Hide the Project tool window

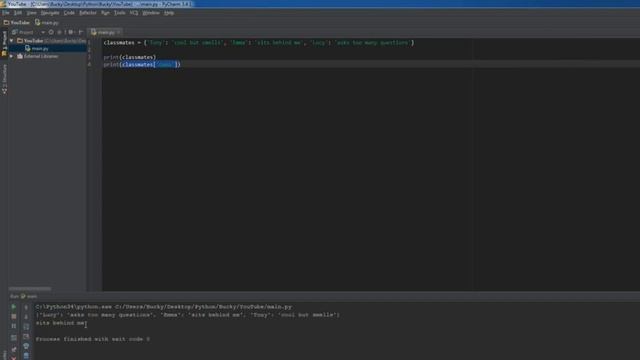[81, 32]
